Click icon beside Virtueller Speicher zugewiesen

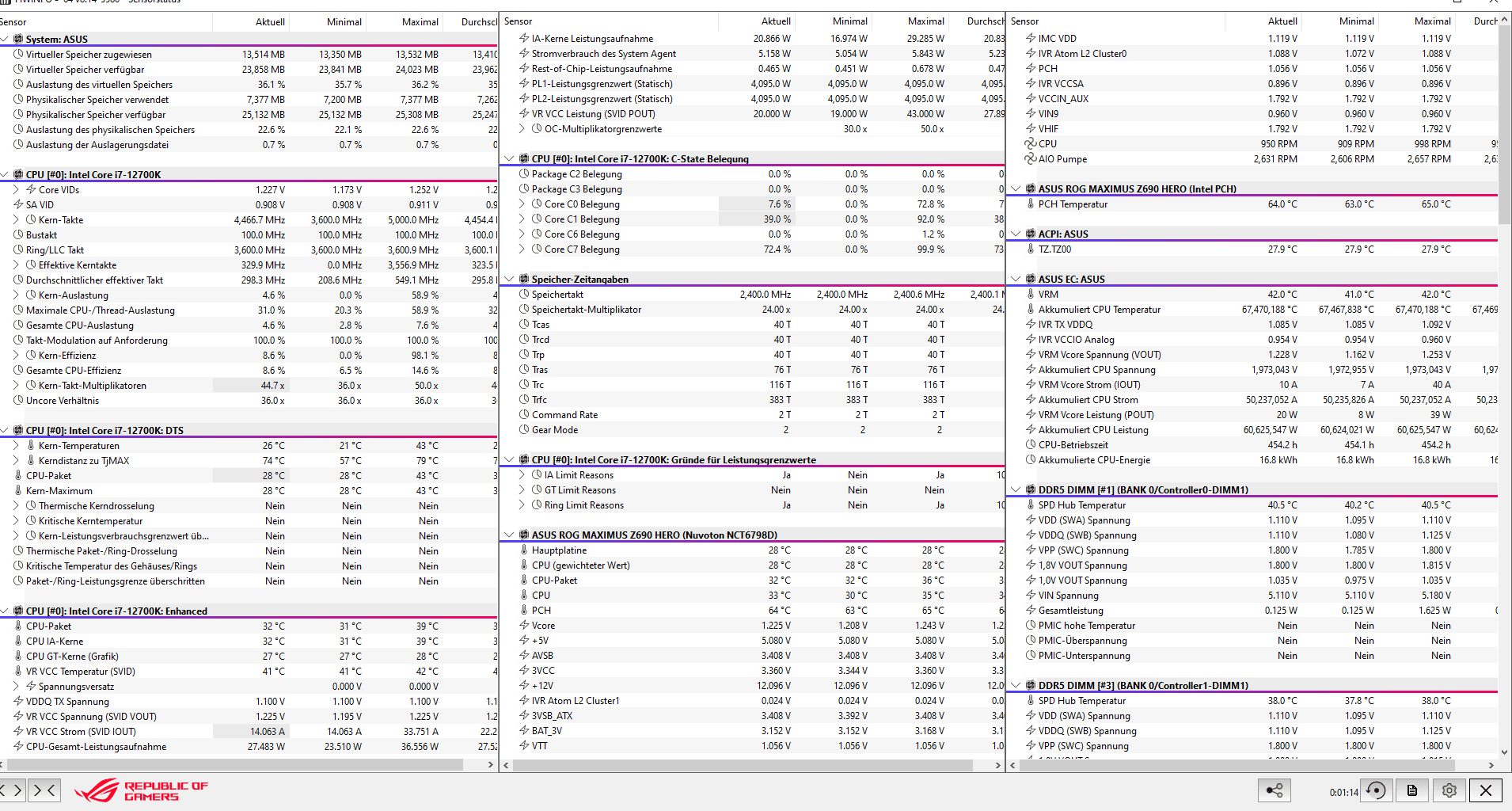[18, 54]
